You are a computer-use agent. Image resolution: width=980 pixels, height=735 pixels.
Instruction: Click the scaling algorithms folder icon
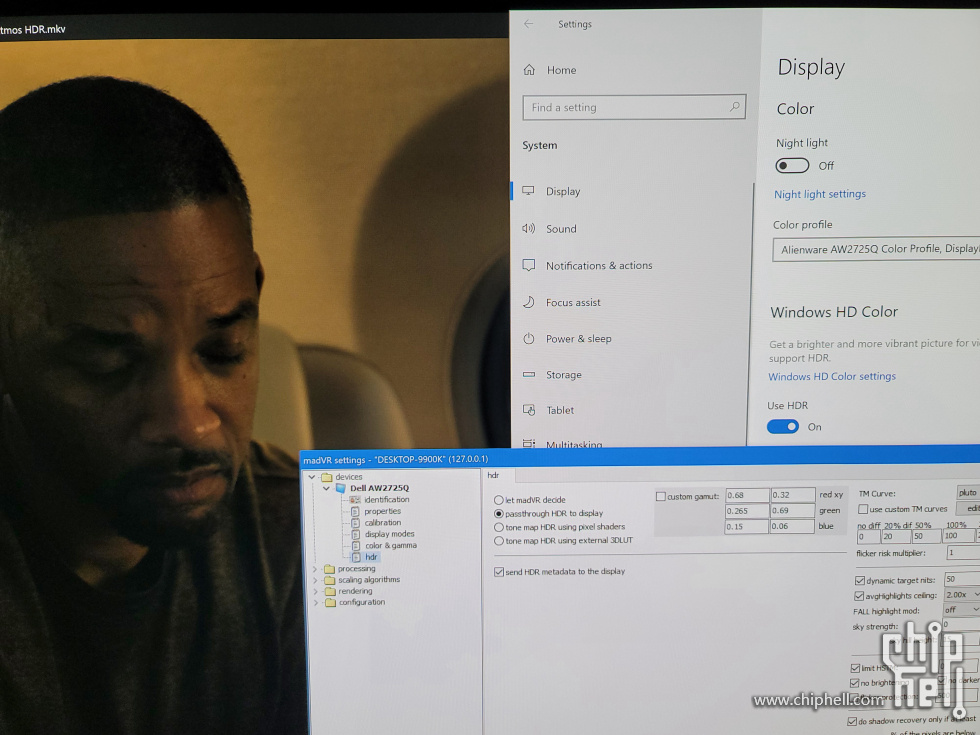coord(329,580)
